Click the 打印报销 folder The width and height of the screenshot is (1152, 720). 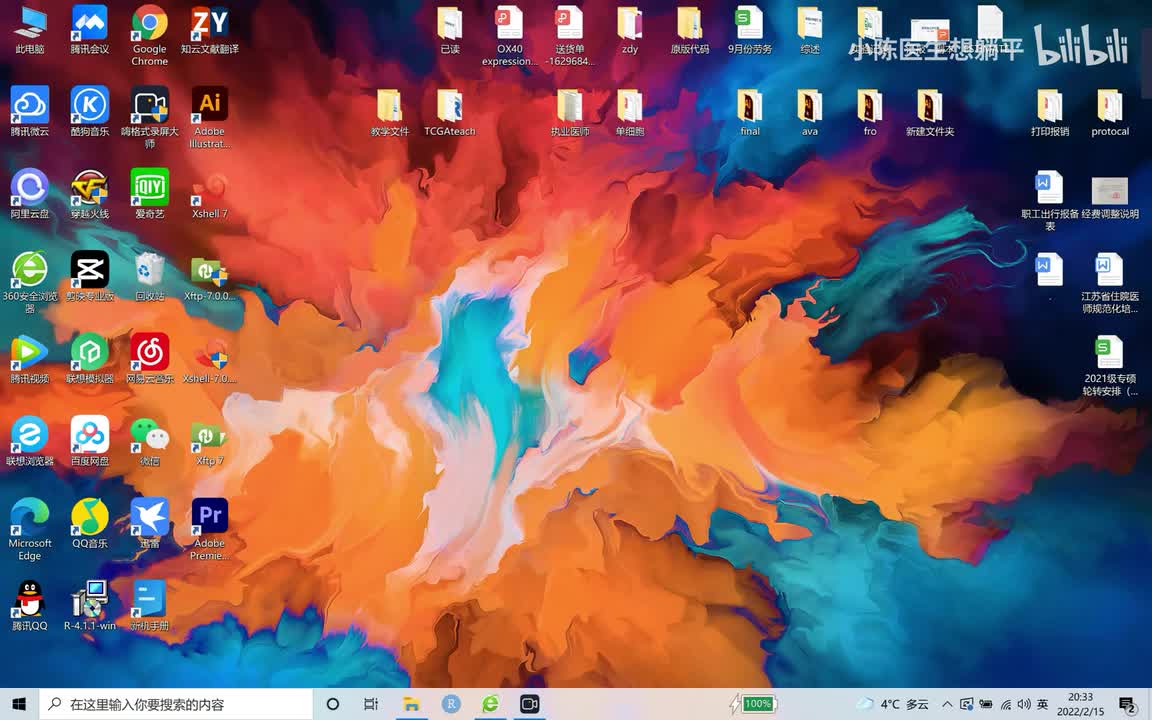[x=1050, y=112]
